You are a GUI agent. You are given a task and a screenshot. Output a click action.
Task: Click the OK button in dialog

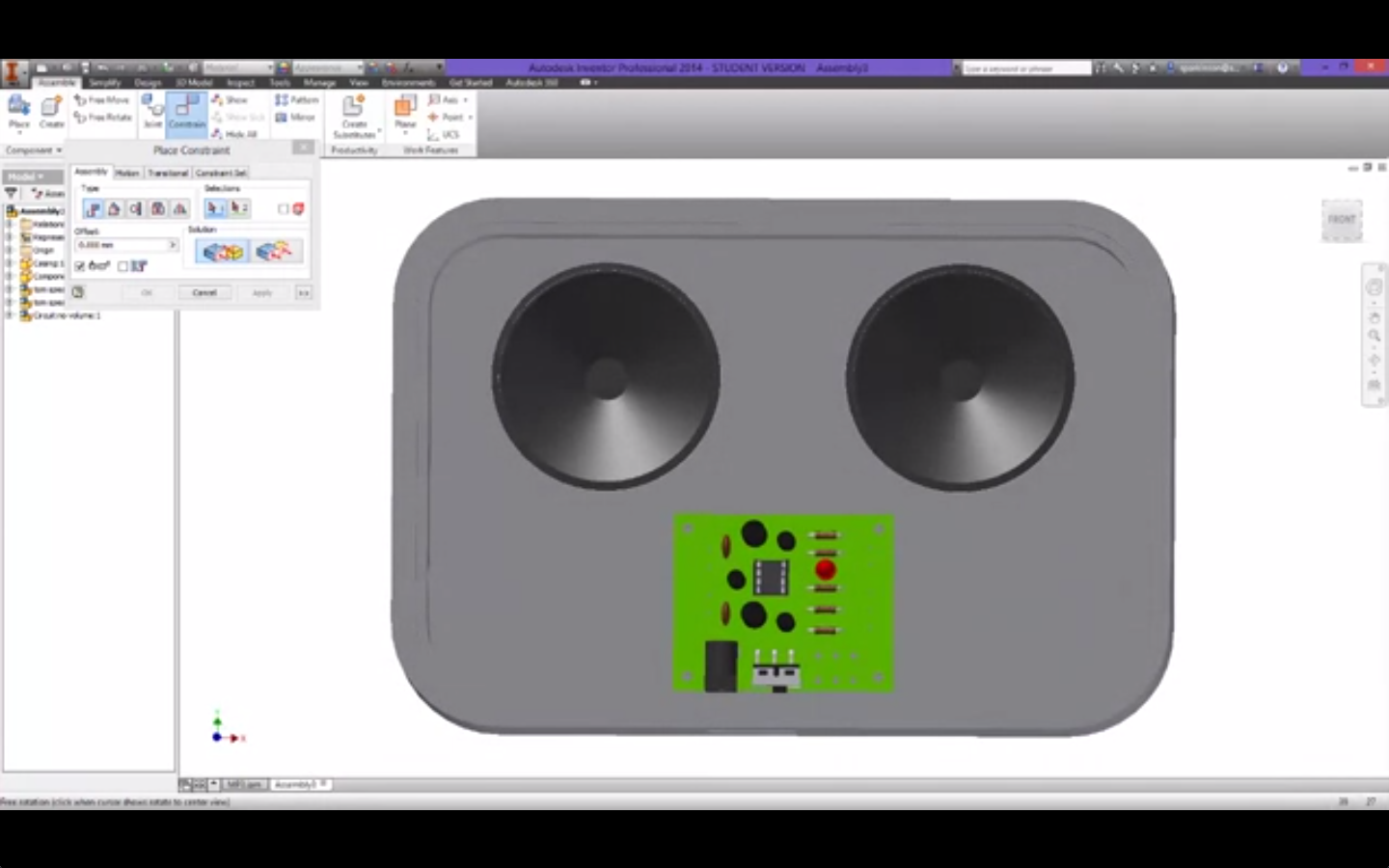(x=147, y=292)
